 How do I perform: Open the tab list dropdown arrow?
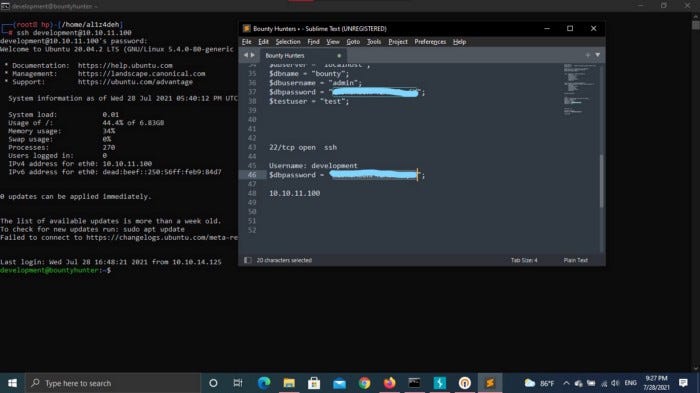(x=597, y=55)
